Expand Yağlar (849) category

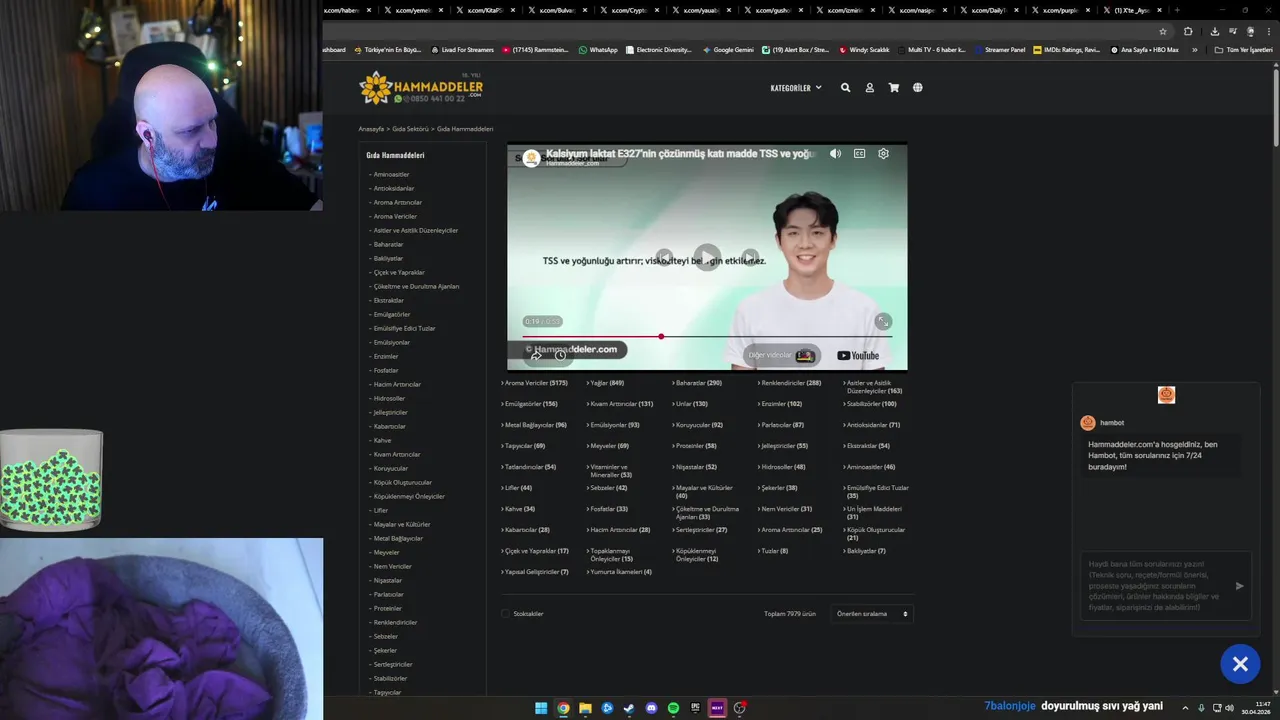(x=605, y=383)
